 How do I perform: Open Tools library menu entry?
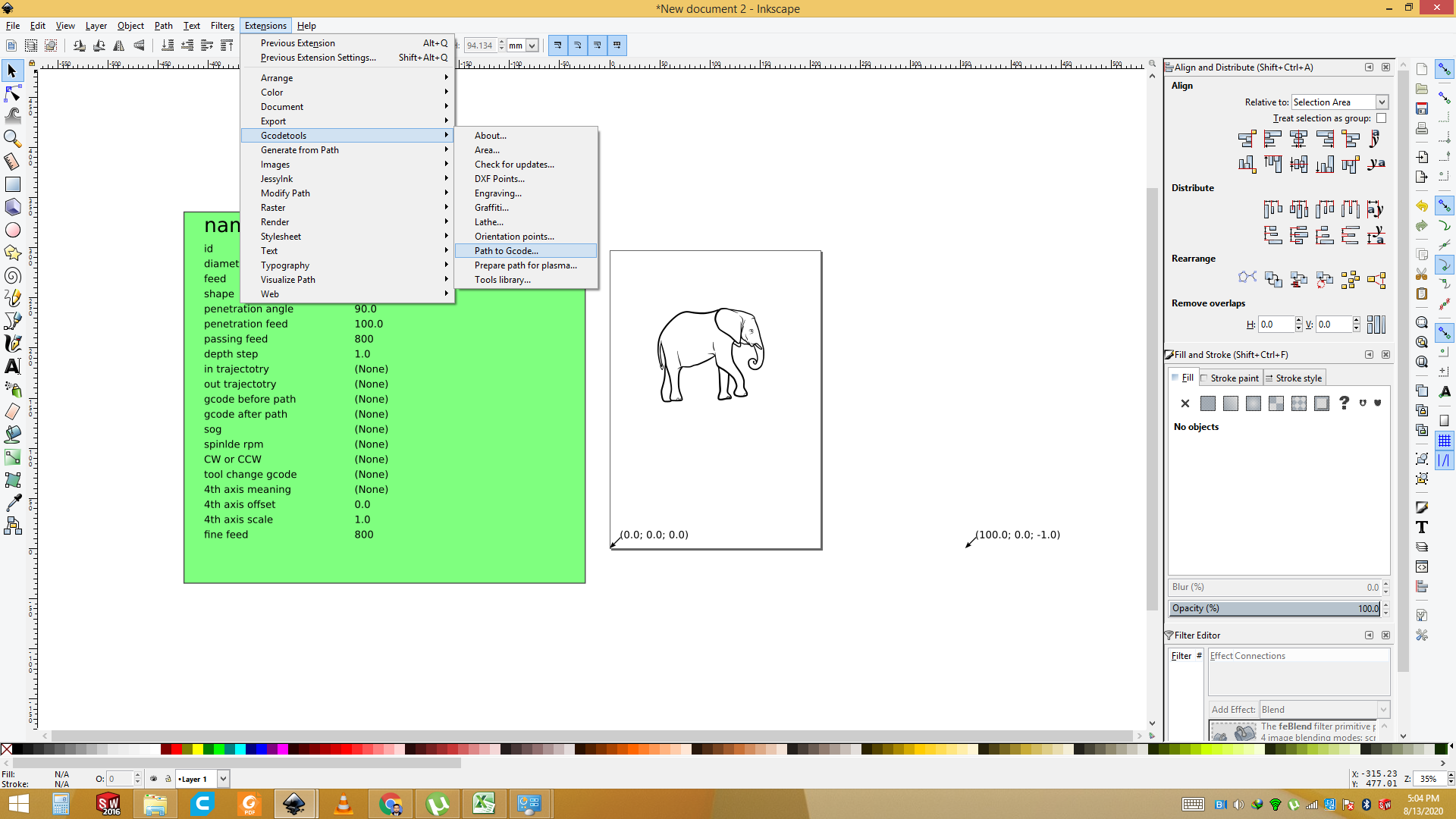click(x=502, y=280)
